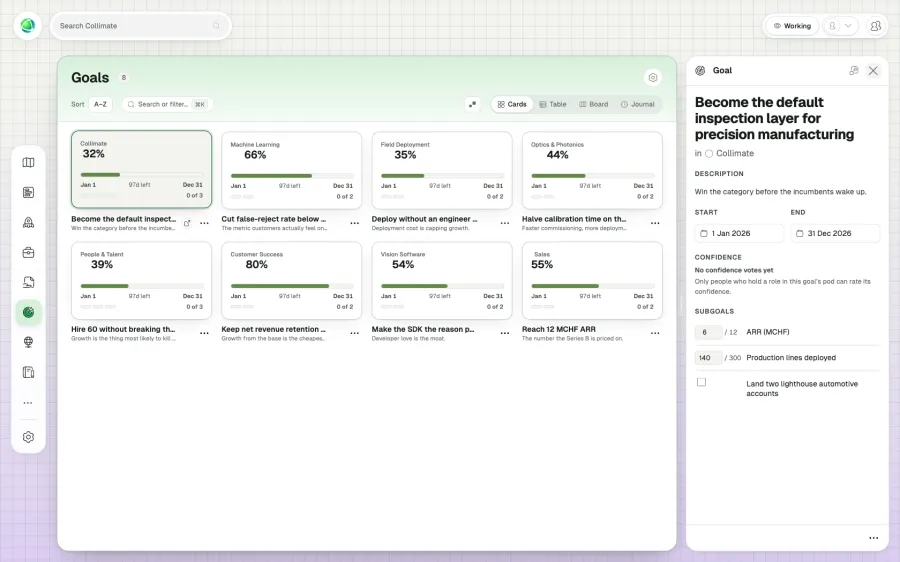Open goal title Halve calibration time
The image size is (900, 562).
574,219
